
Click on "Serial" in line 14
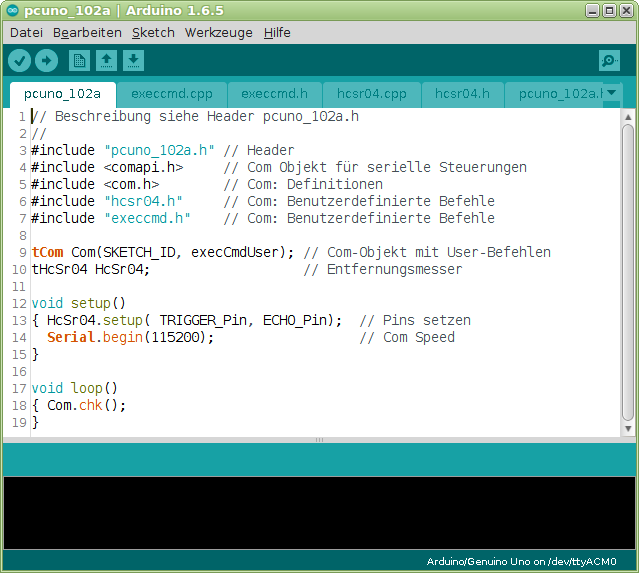pos(71,337)
